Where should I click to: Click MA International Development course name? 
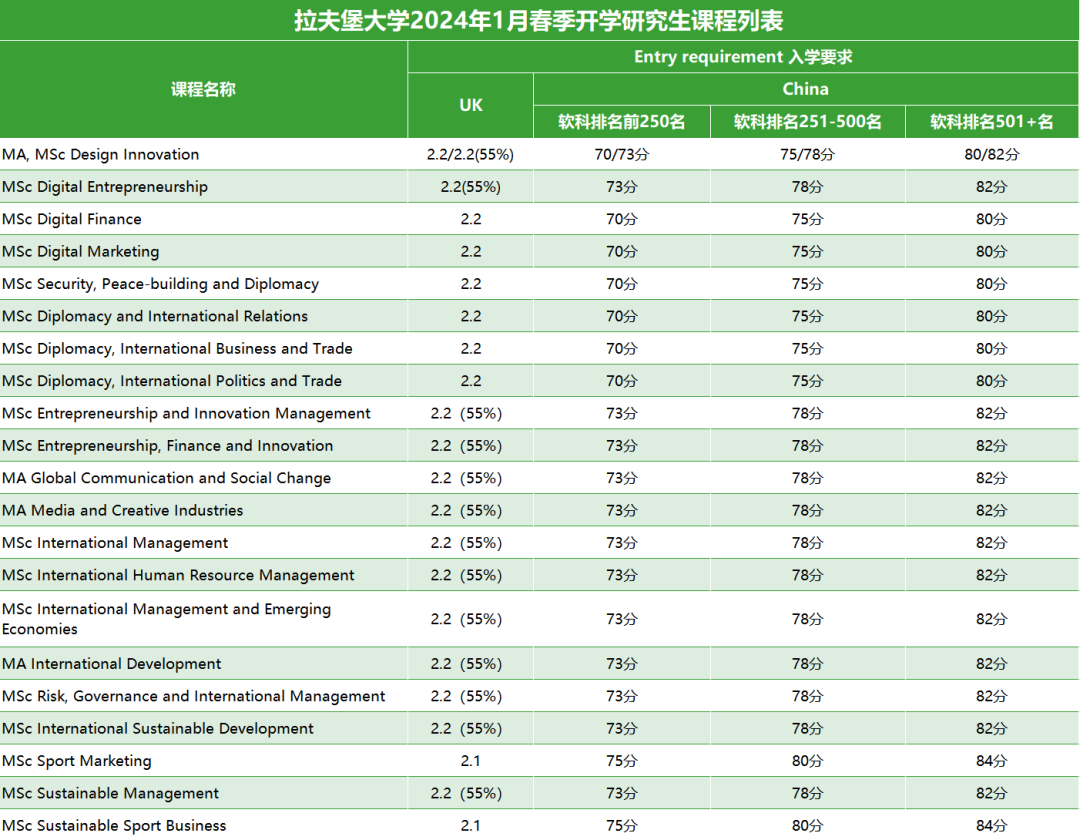(112, 664)
